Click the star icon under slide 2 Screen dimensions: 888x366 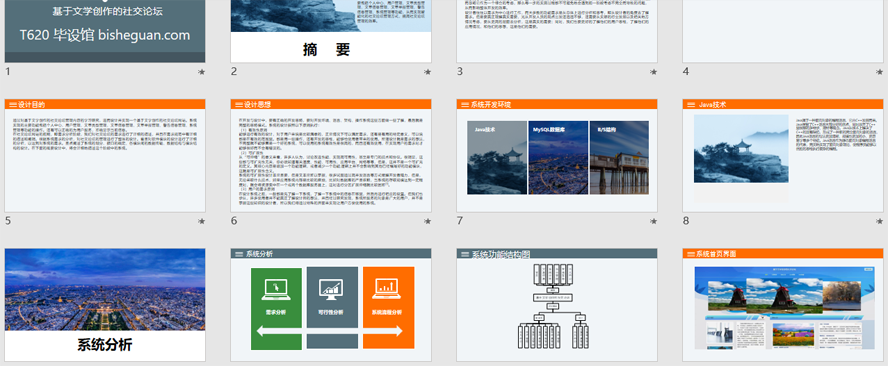[428, 72]
